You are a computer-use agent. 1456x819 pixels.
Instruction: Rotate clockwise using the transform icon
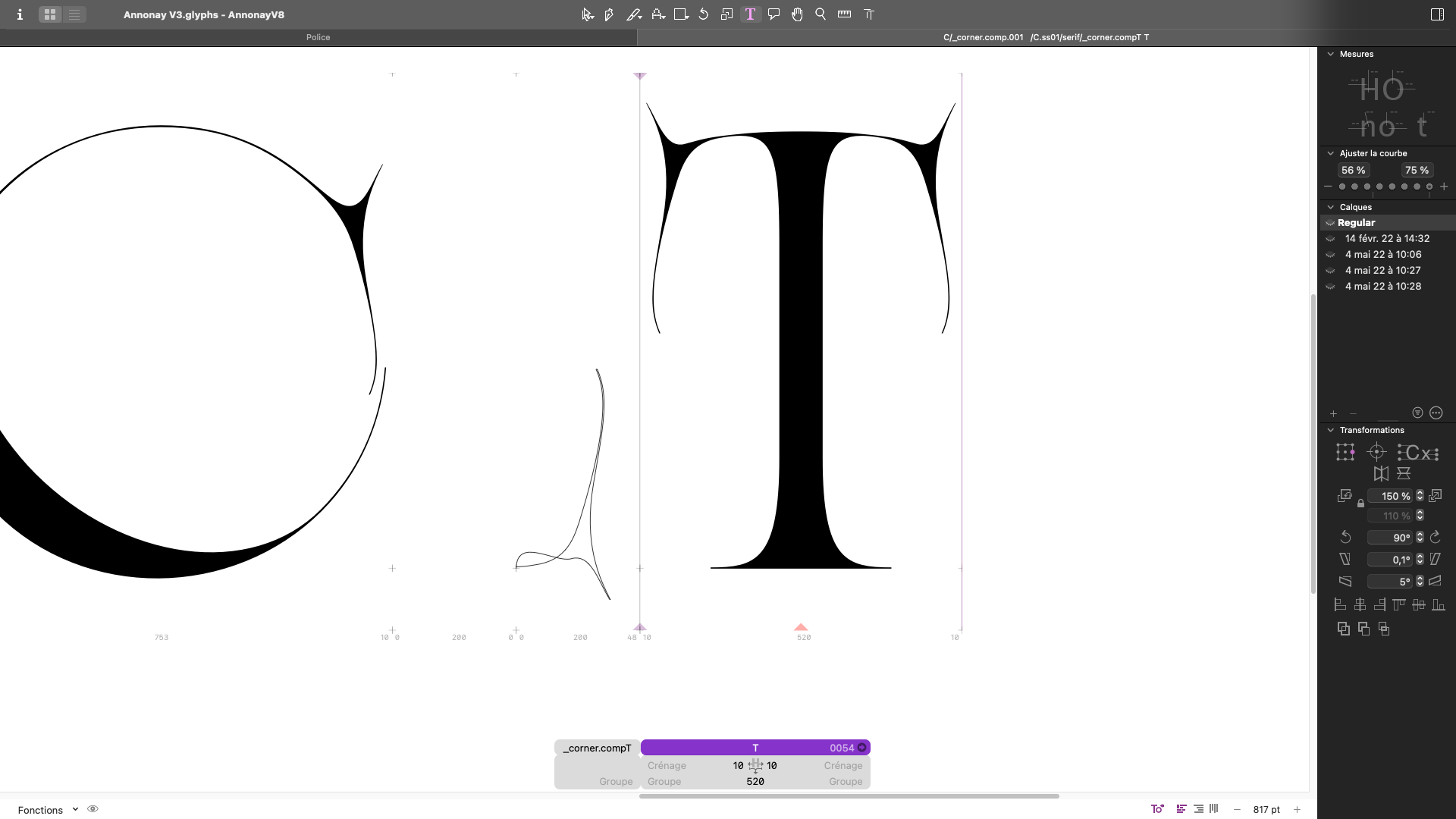[x=1435, y=538]
